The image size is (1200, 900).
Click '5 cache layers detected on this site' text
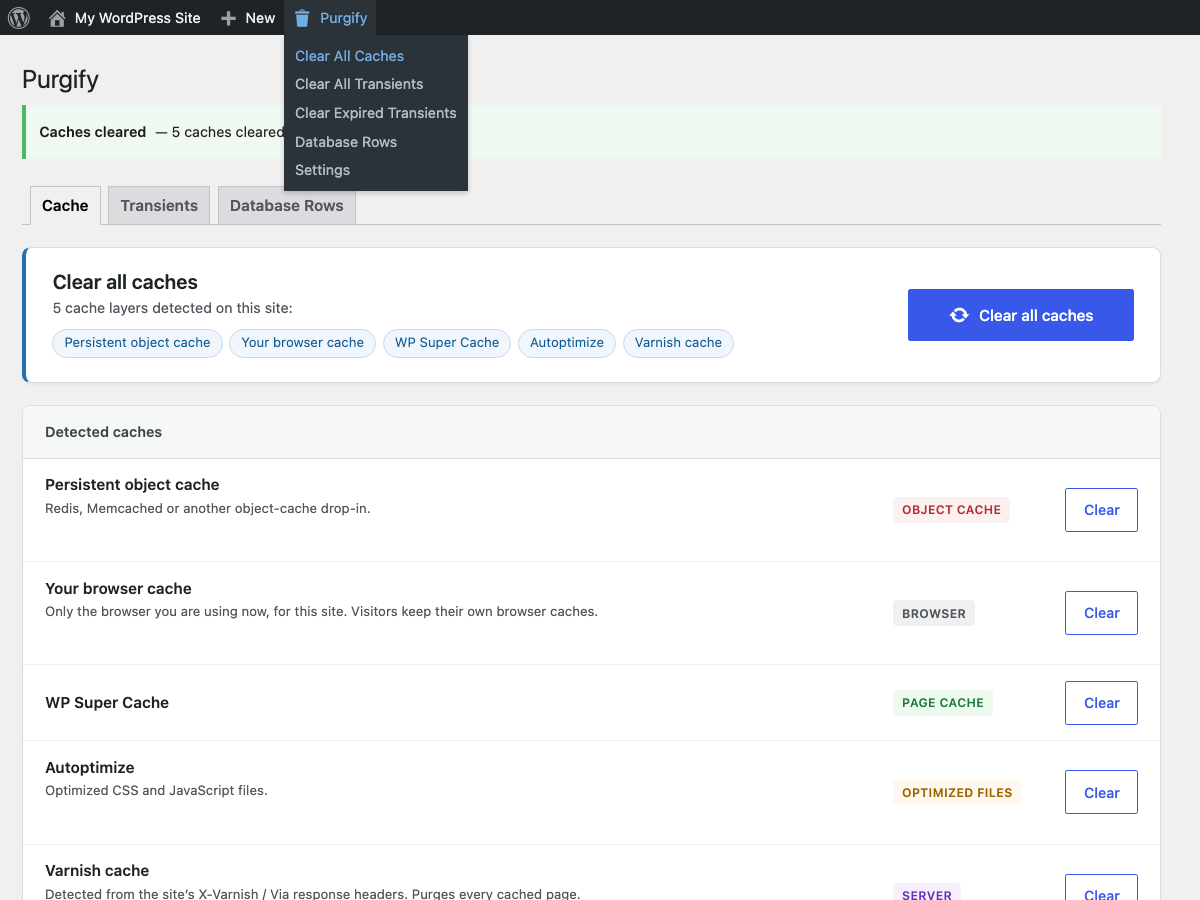coord(172,309)
